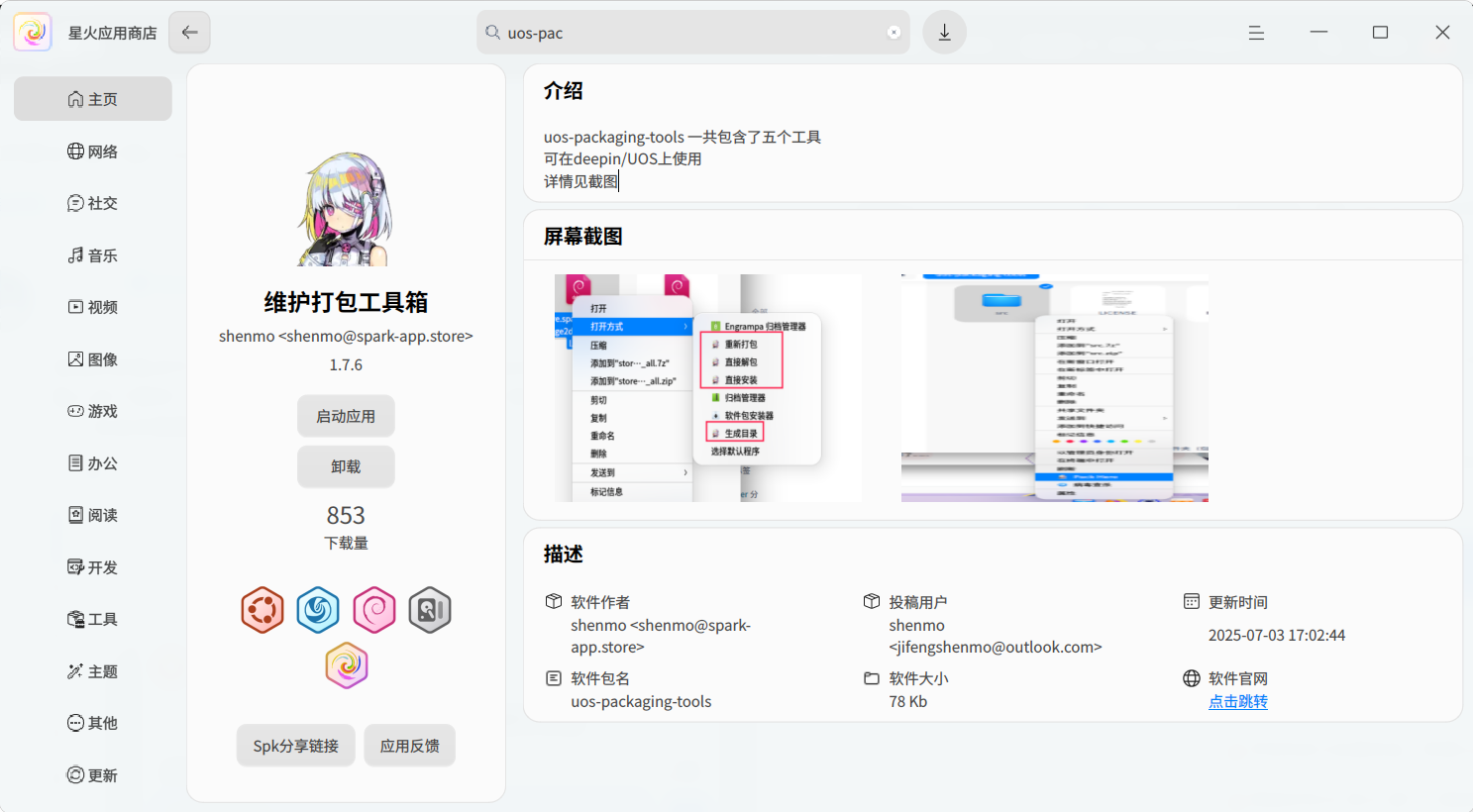Open the download manager arrow button
1473x812 pixels.
click(945, 33)
